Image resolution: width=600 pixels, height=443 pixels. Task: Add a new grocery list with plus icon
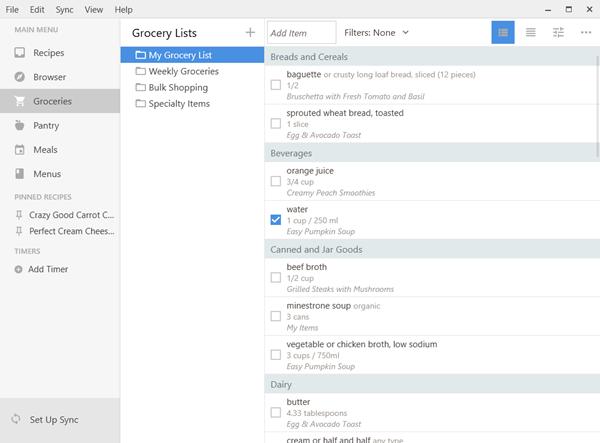pyautogui.click(x=250, y=33)
